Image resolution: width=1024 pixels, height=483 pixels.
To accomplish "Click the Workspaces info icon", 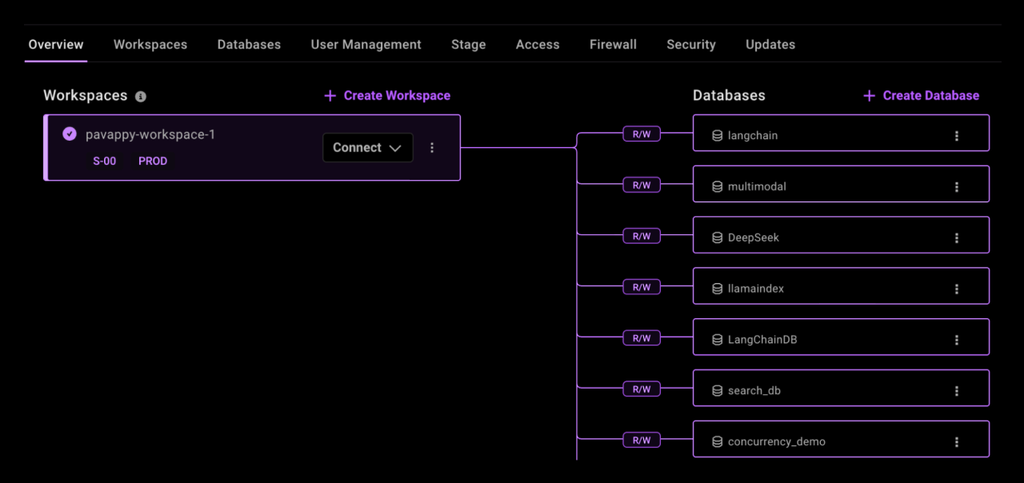I will click(141, 97).
